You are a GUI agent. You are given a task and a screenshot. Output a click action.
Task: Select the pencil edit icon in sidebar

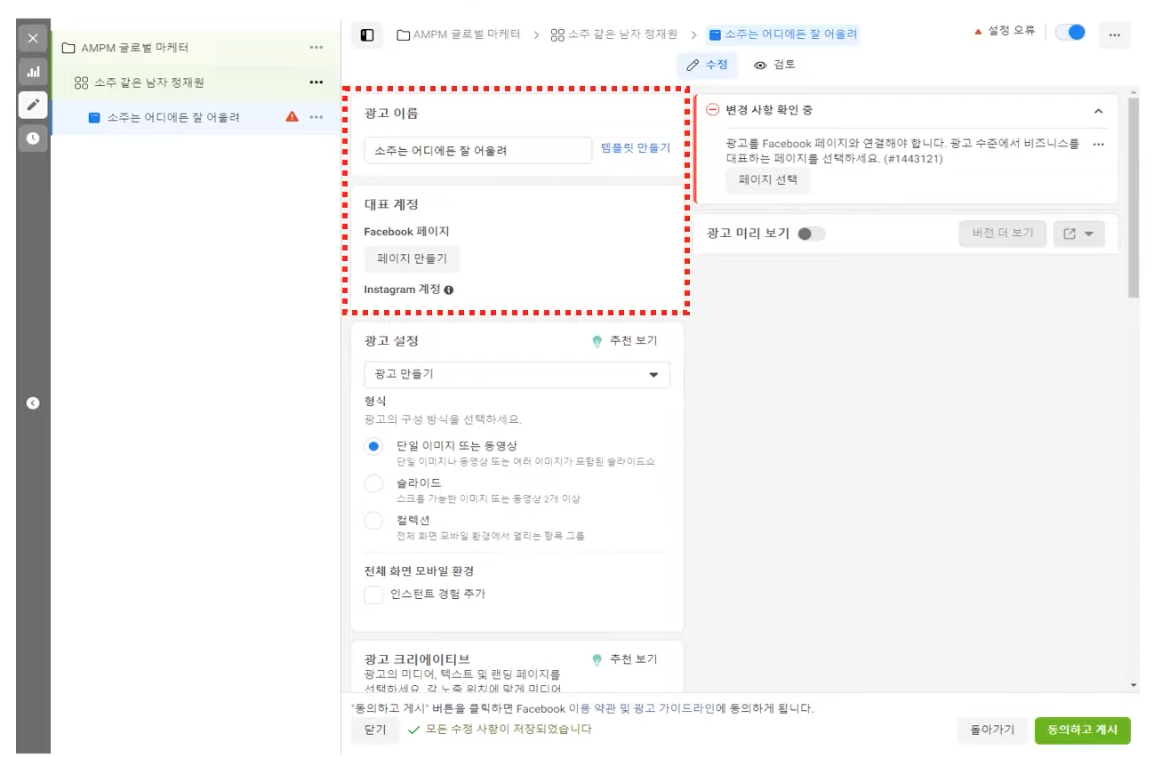tap(32, 106)
